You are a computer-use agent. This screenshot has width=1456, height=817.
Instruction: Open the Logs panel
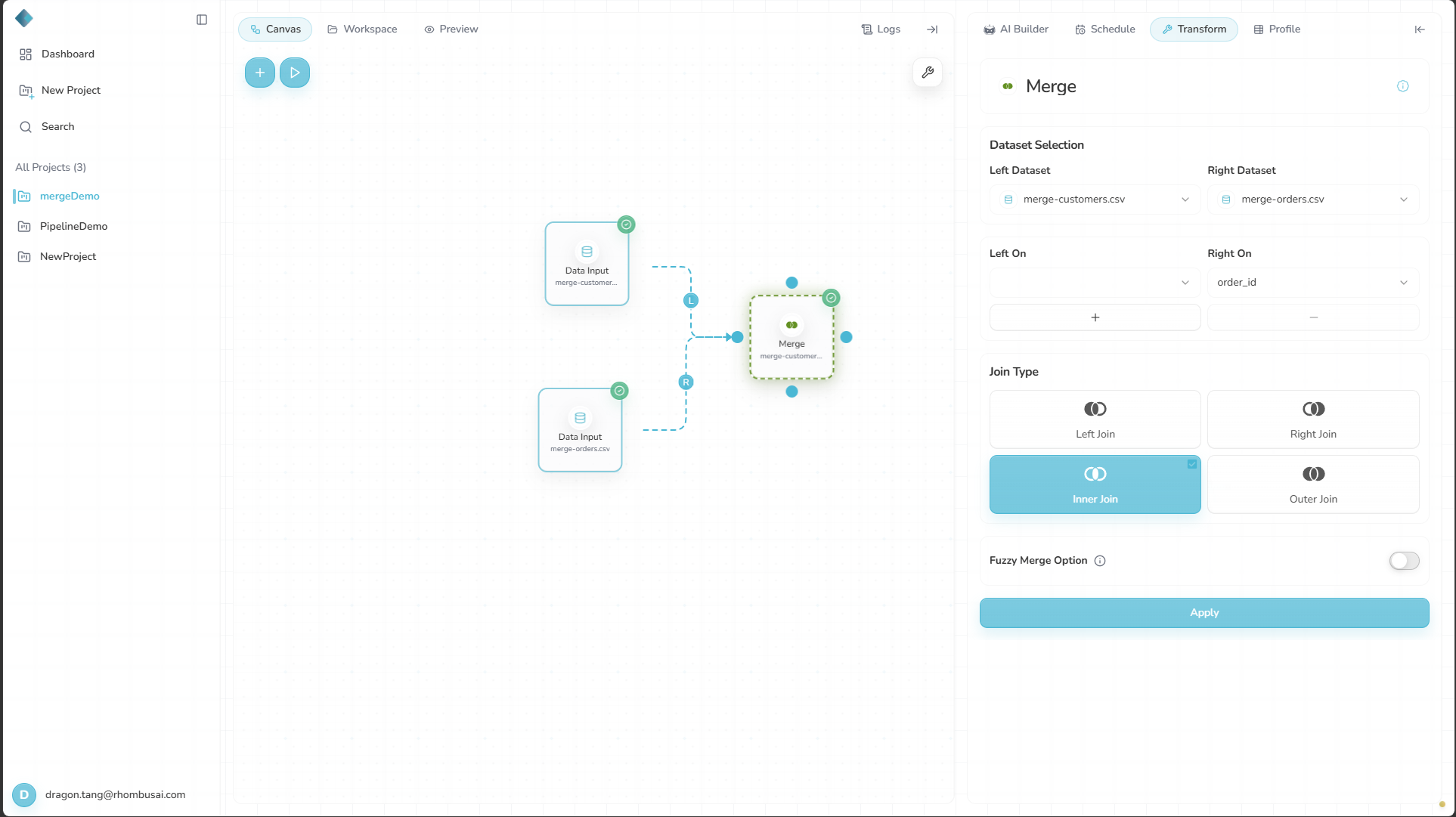coord(881,29)
